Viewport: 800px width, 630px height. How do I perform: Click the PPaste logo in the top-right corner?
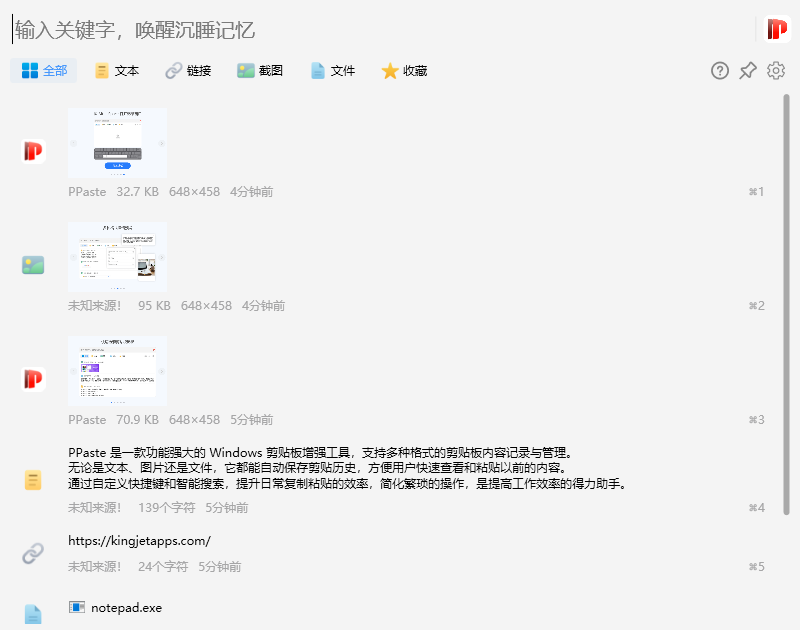pyautogui.click(x=775, y=29)
